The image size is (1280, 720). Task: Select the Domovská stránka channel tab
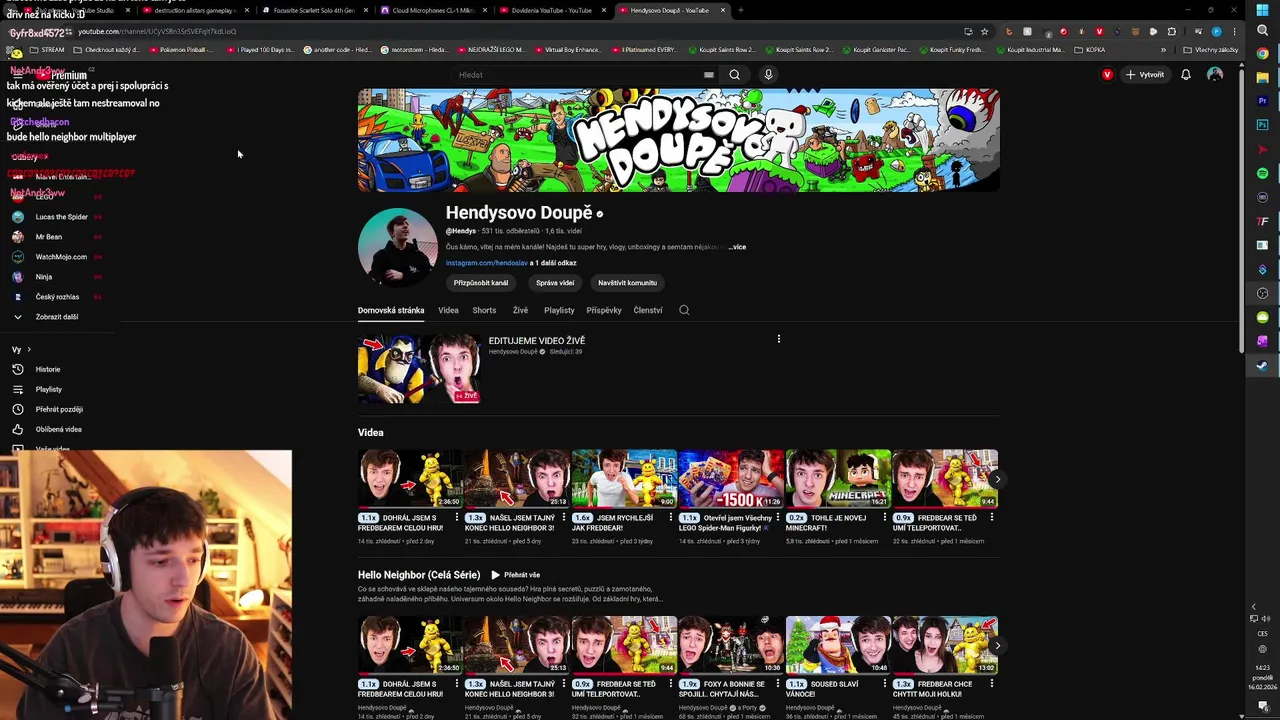391,310
